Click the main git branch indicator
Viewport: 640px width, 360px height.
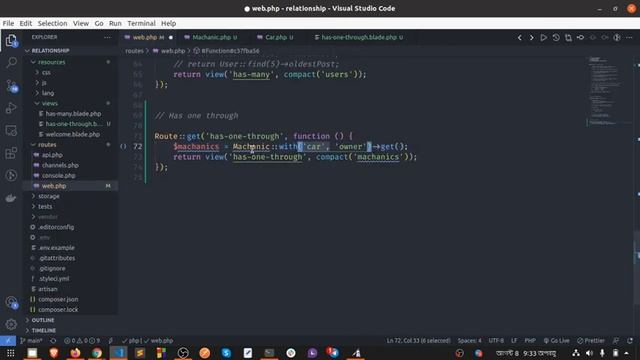pos(31,340)
